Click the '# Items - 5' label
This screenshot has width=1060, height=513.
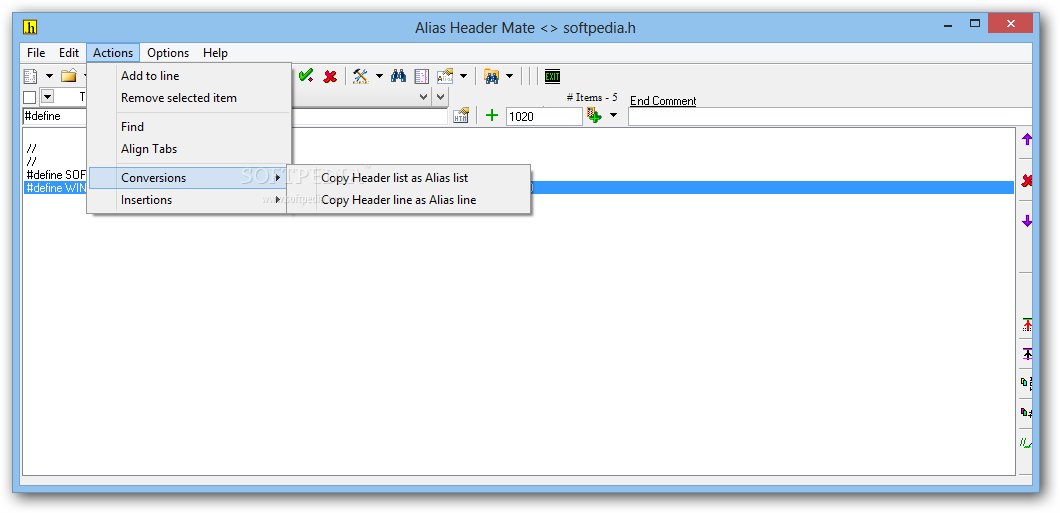[x=592, y=97]
